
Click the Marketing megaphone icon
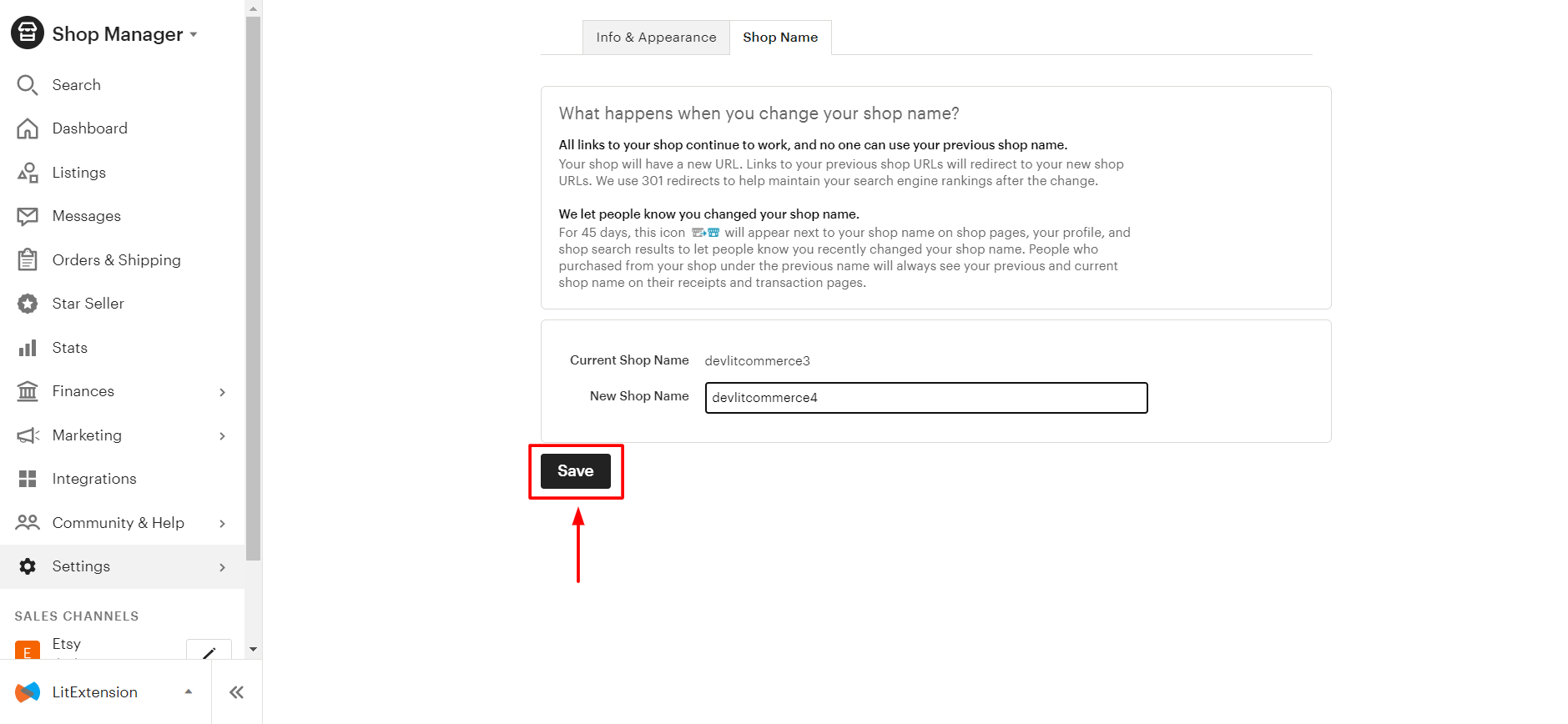tap(28, 435)
